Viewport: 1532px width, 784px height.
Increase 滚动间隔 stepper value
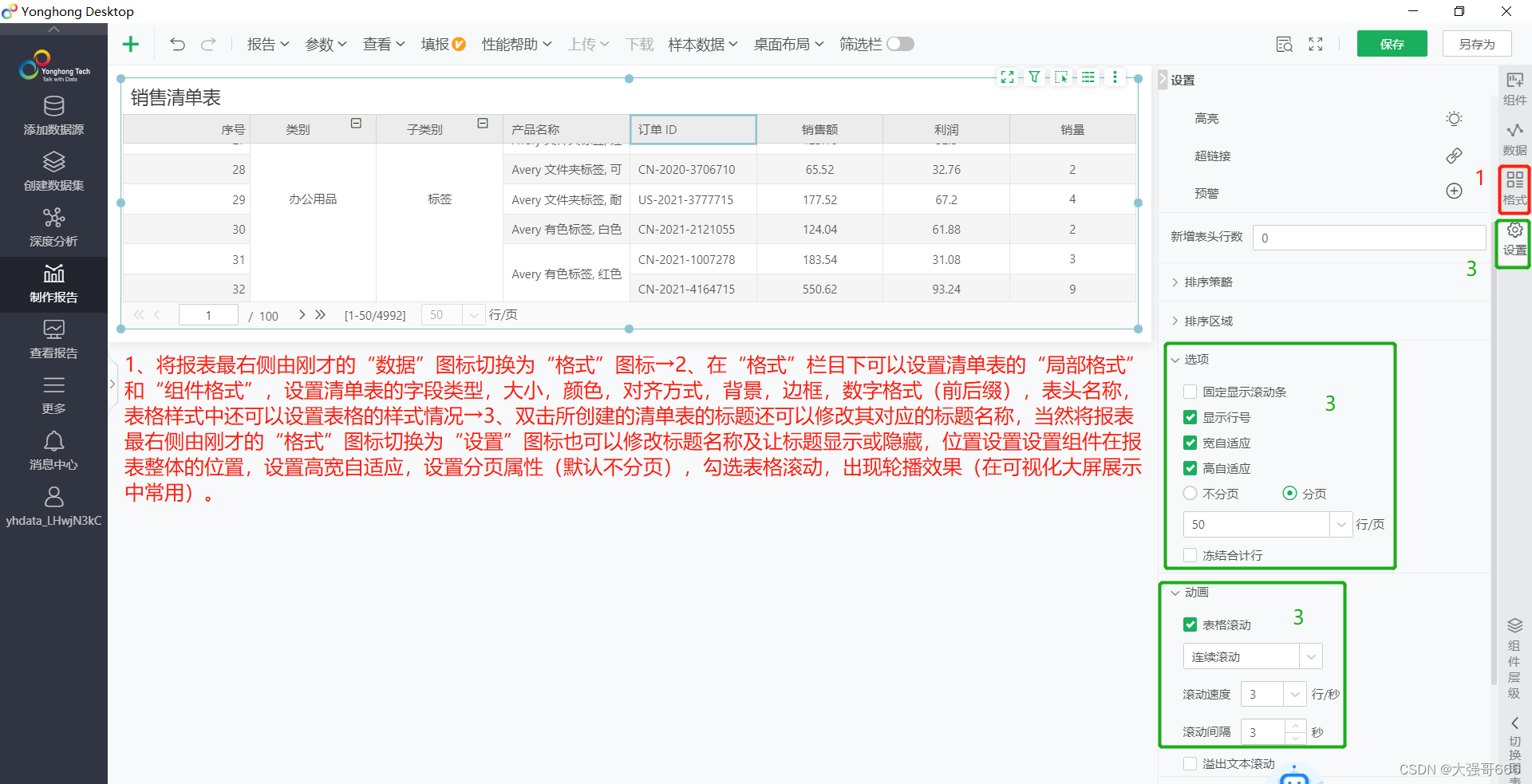pos(1297,726)
